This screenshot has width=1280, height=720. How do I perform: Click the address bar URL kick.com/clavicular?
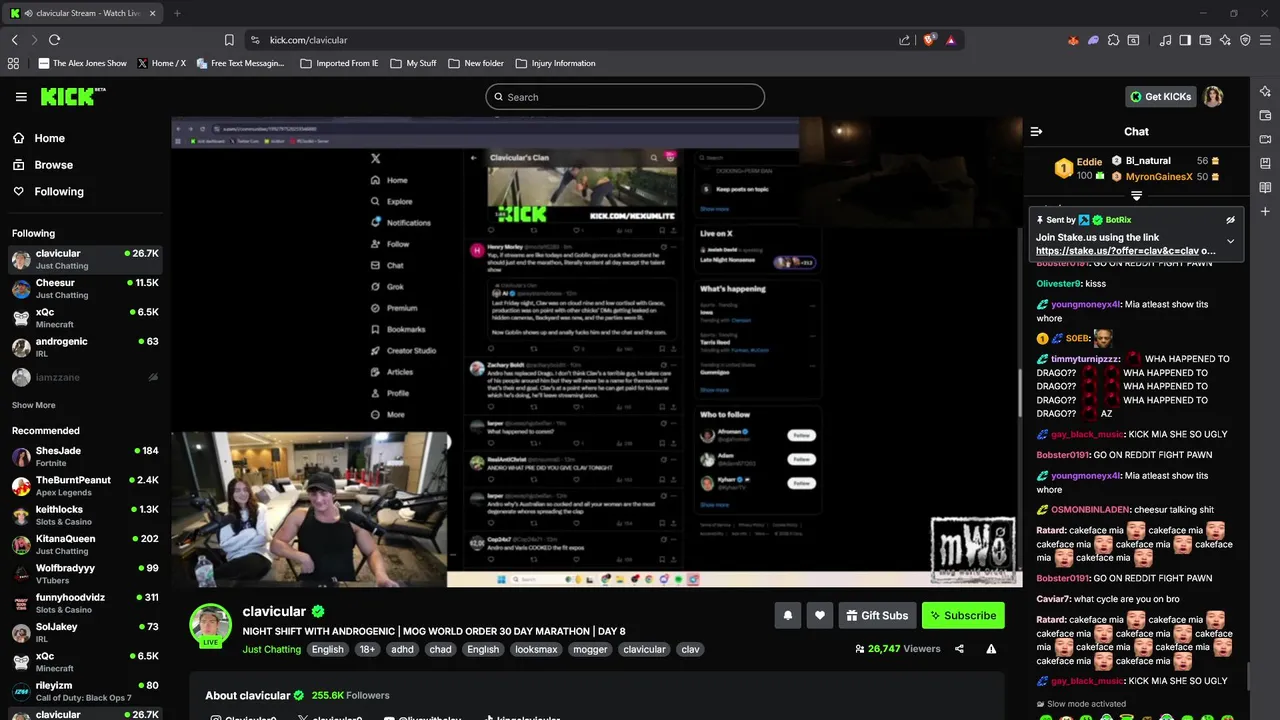(x=308, y=40)
